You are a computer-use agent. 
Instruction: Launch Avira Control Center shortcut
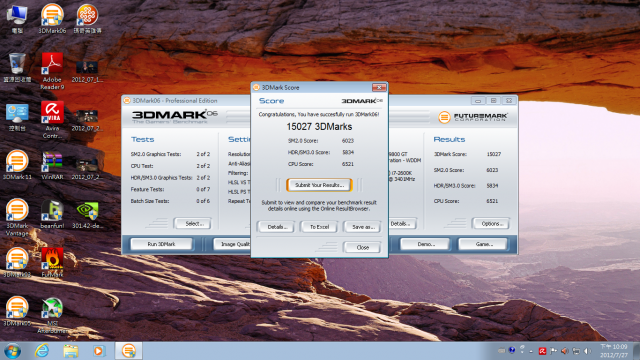tap(52, 120)
